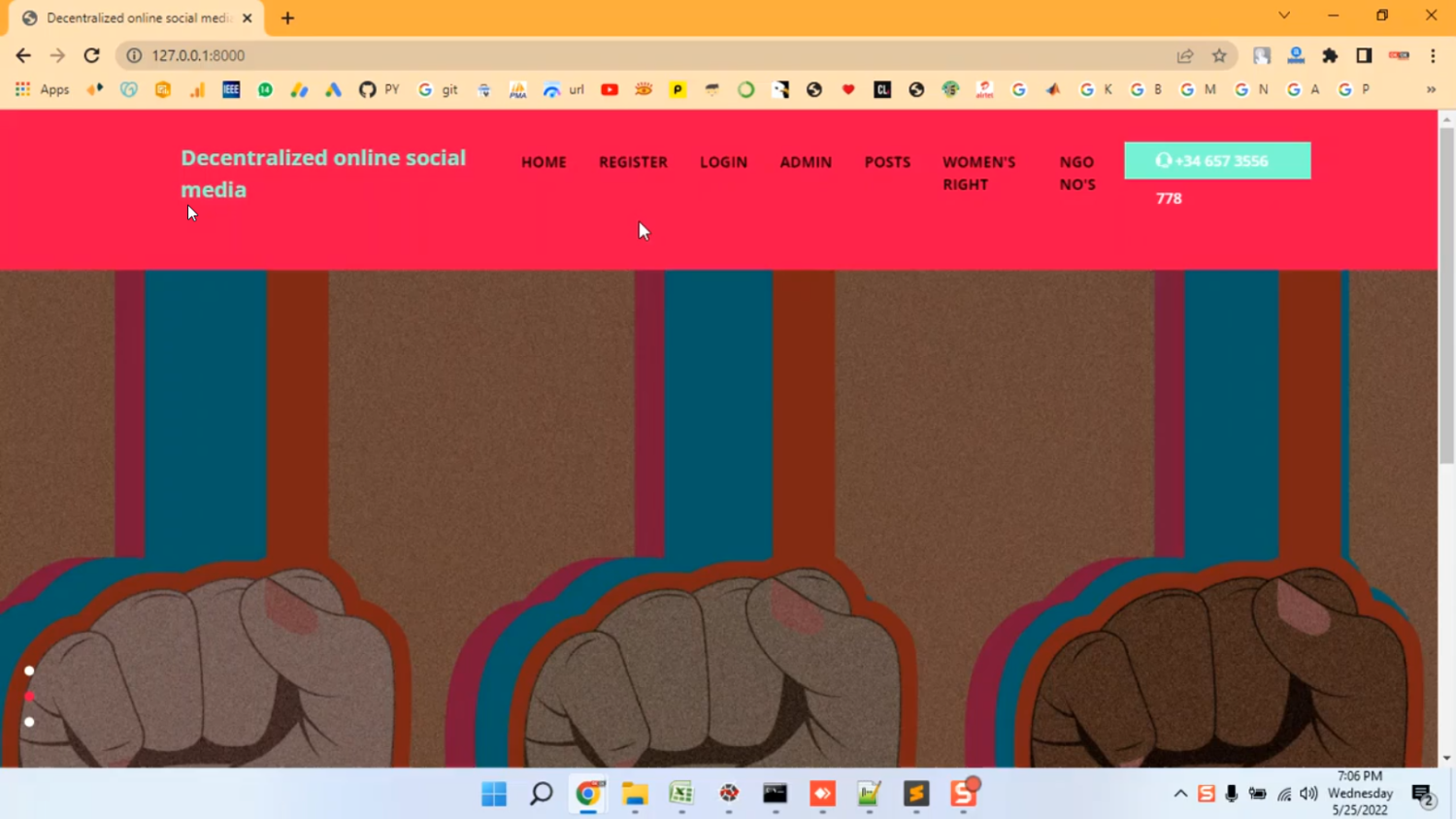1456x819 pixels.
Task: Open the Google 'git' bookmark
Action: pyautogui.click(x=438, y=89)
